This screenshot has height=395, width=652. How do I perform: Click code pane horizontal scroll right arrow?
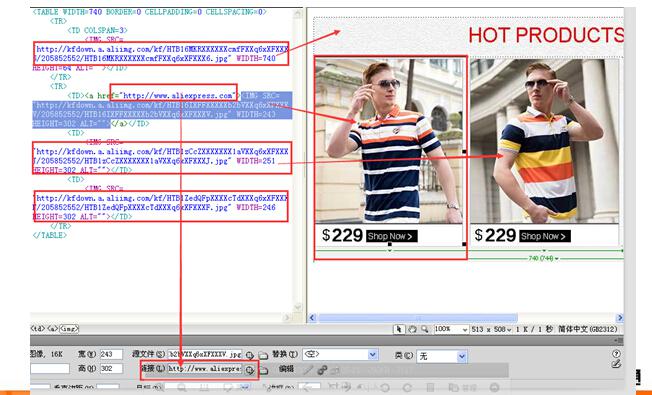tap(287, 318)
